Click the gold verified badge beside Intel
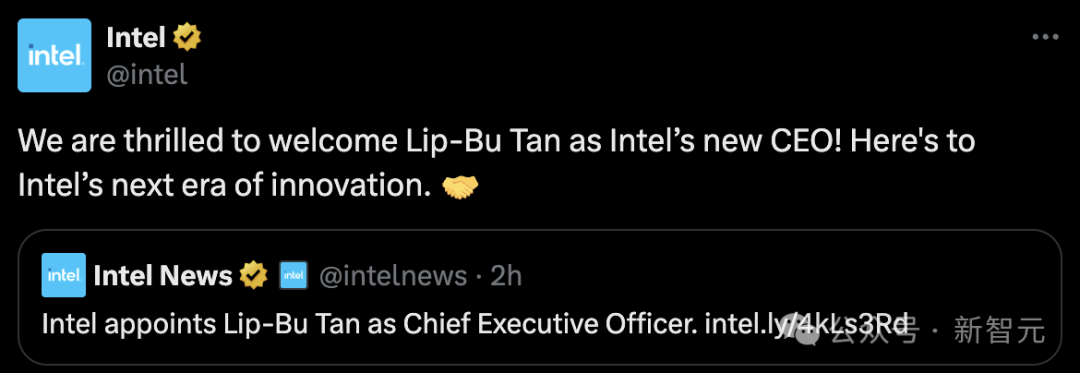The image size is (1080, 373). point(186,37)
